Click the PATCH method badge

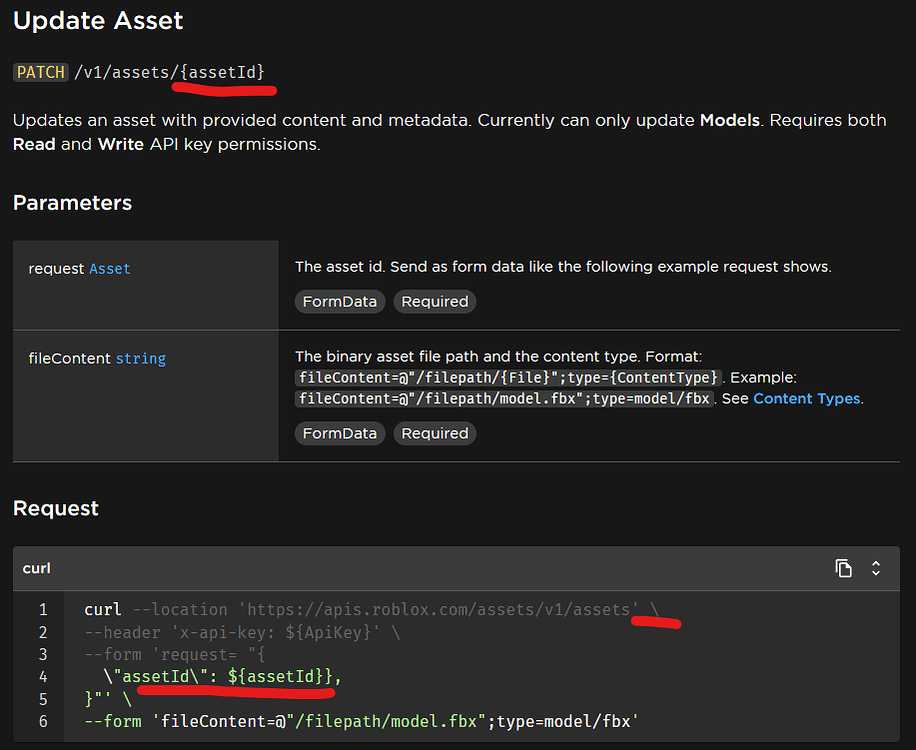[41, 72]
